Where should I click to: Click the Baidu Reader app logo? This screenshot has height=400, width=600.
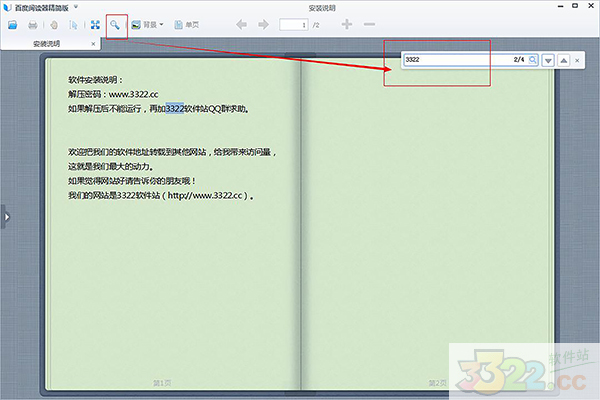pos(7,7)
